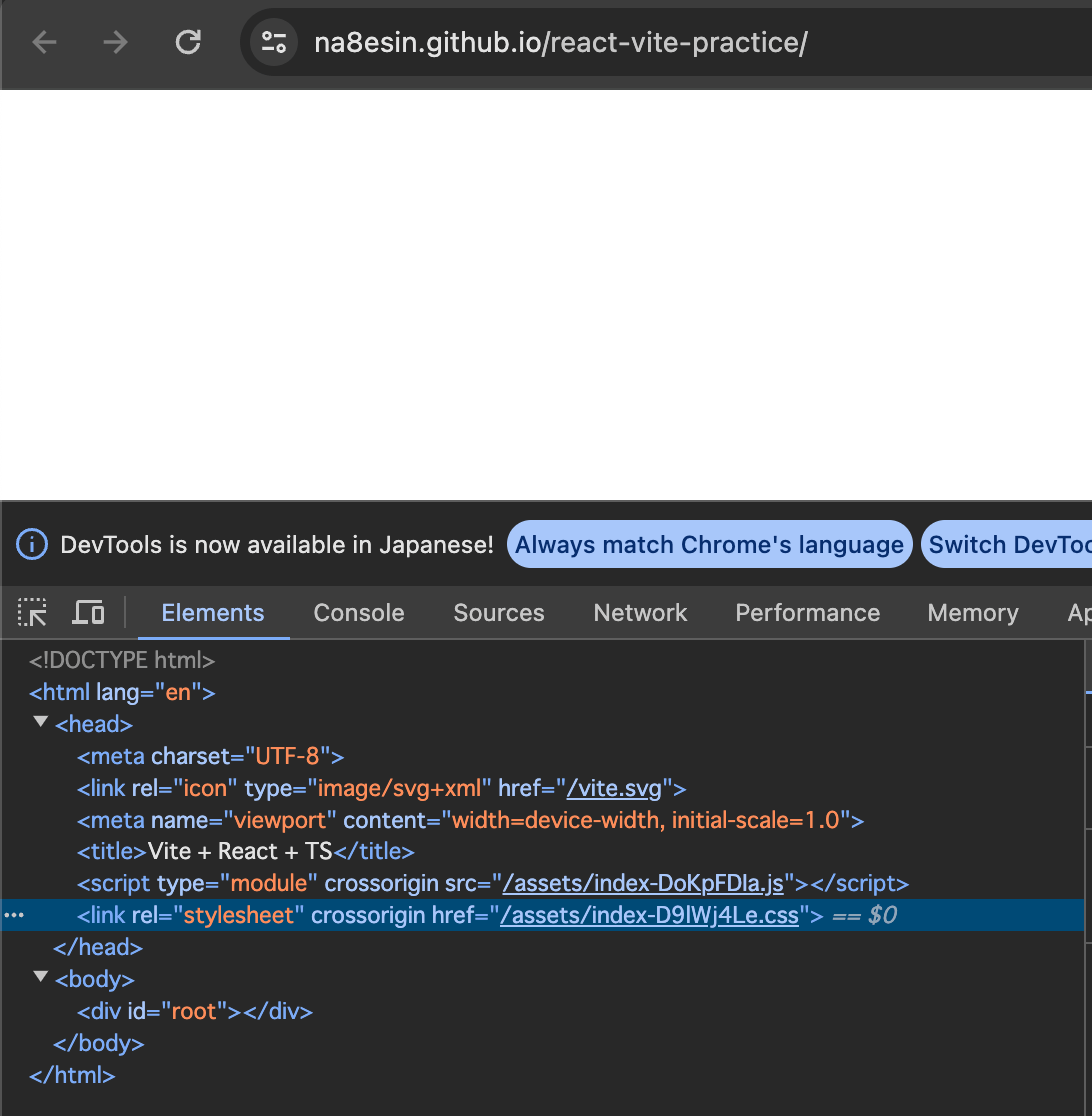
Task: Click the Switch DevTools button
Action: [1007, 544]
